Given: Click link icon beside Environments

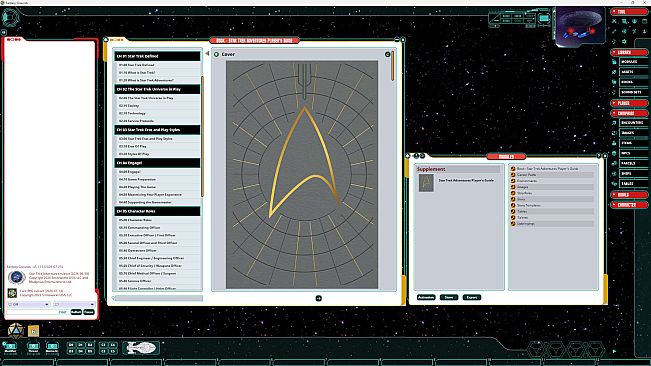Looking at the screenshot, I should point(513,181).
